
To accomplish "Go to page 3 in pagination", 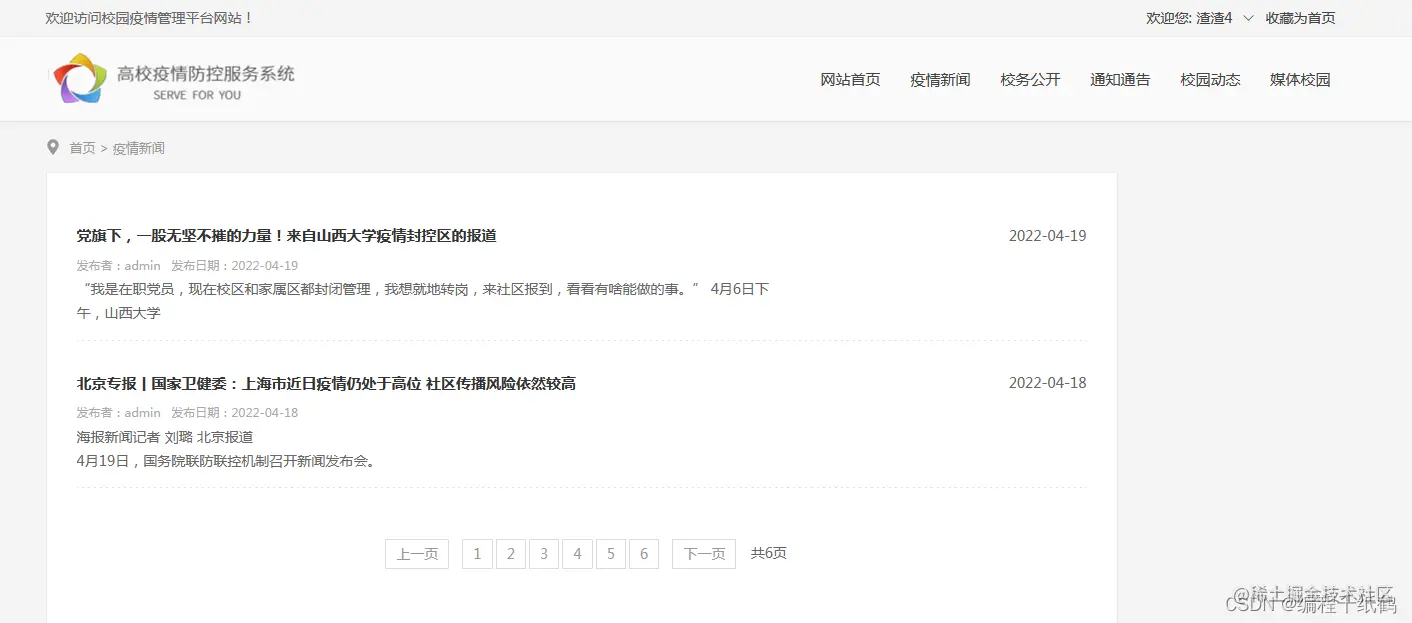I will click(543, 554).
